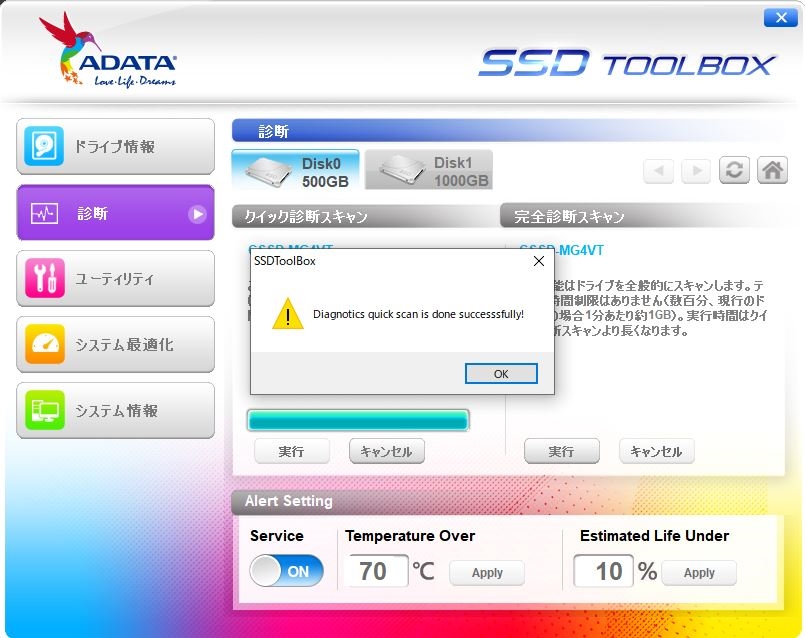Open the ドライブ情報 drive info section
805x638 pixels.
click(116, 146)
